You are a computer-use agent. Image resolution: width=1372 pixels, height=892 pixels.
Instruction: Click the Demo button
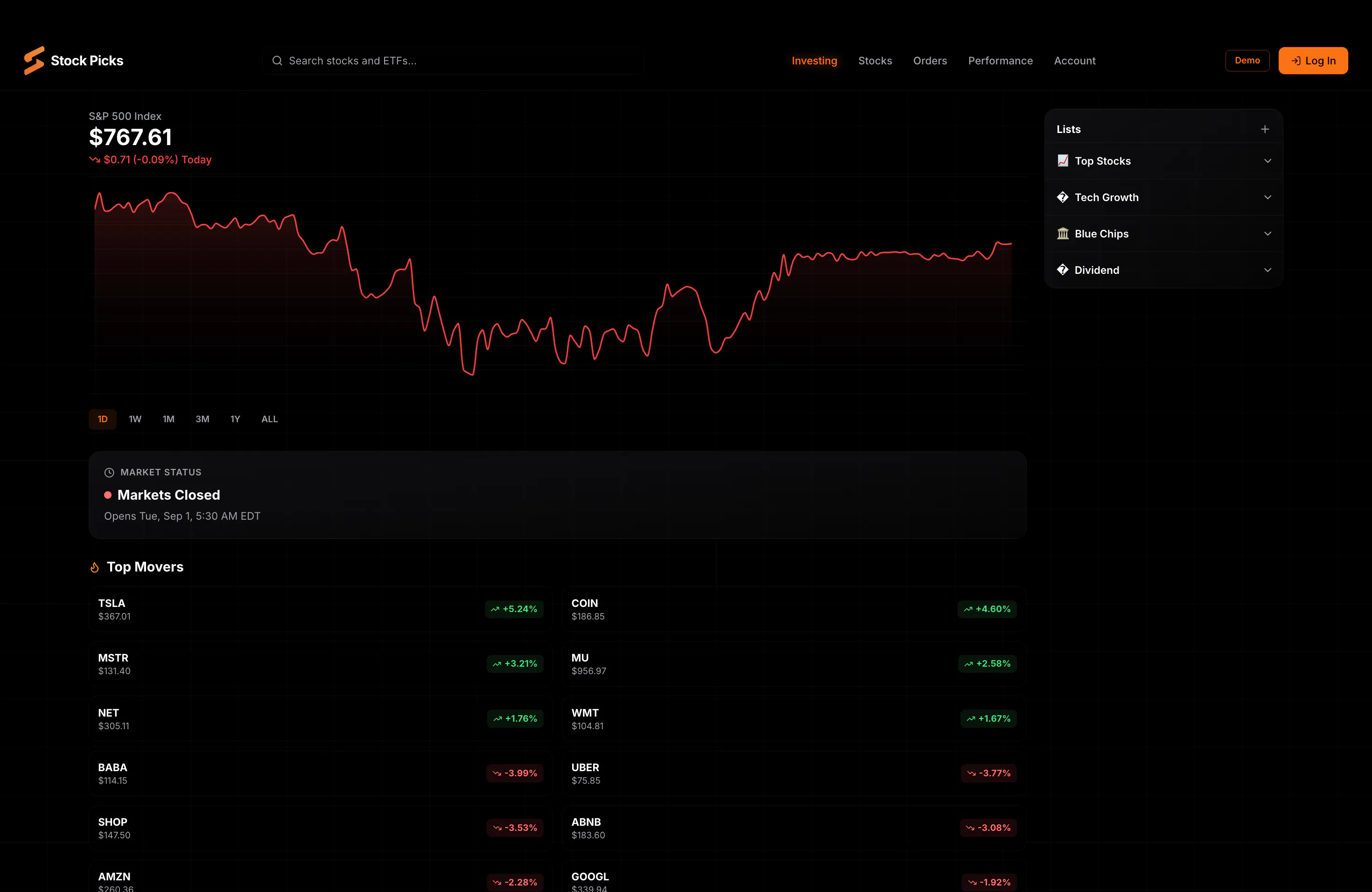coord(1247,61)
